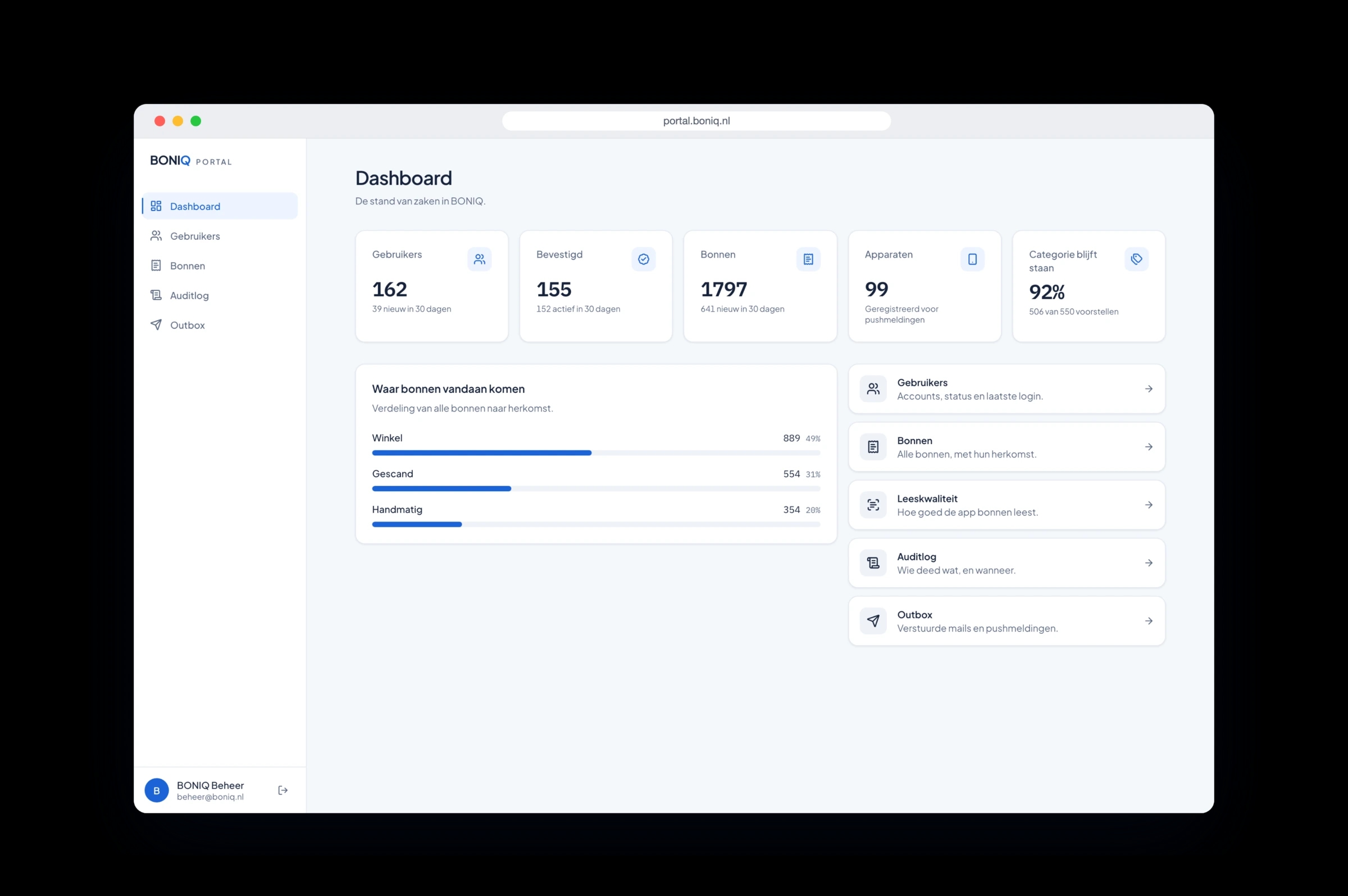Viewport: 1348px width, 896px height.
Task: Open 'Accounts, status en laatste login' card
Action: [1006, 388]
